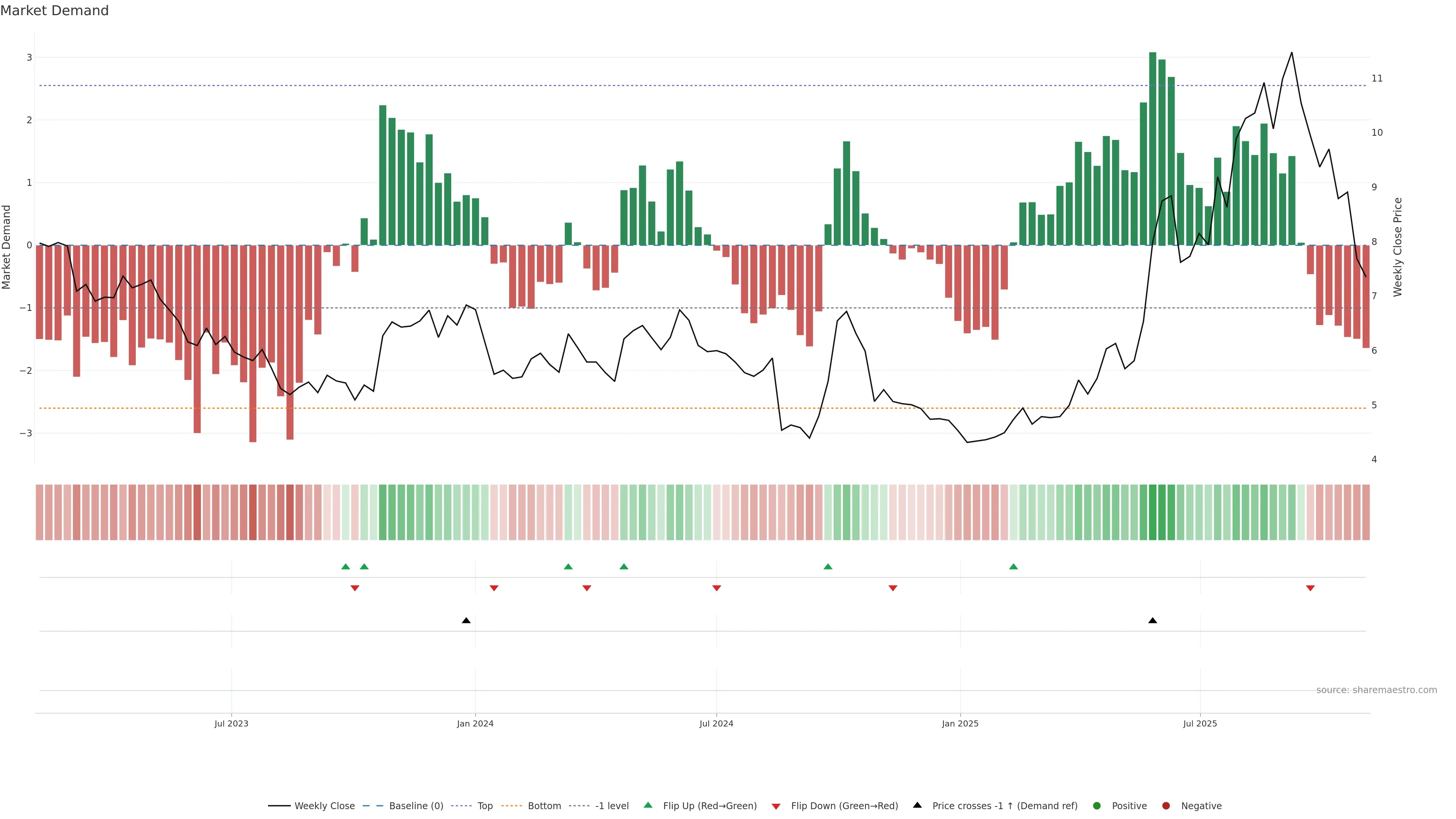Click the darkest green cell in heatmap strip

1153,512
